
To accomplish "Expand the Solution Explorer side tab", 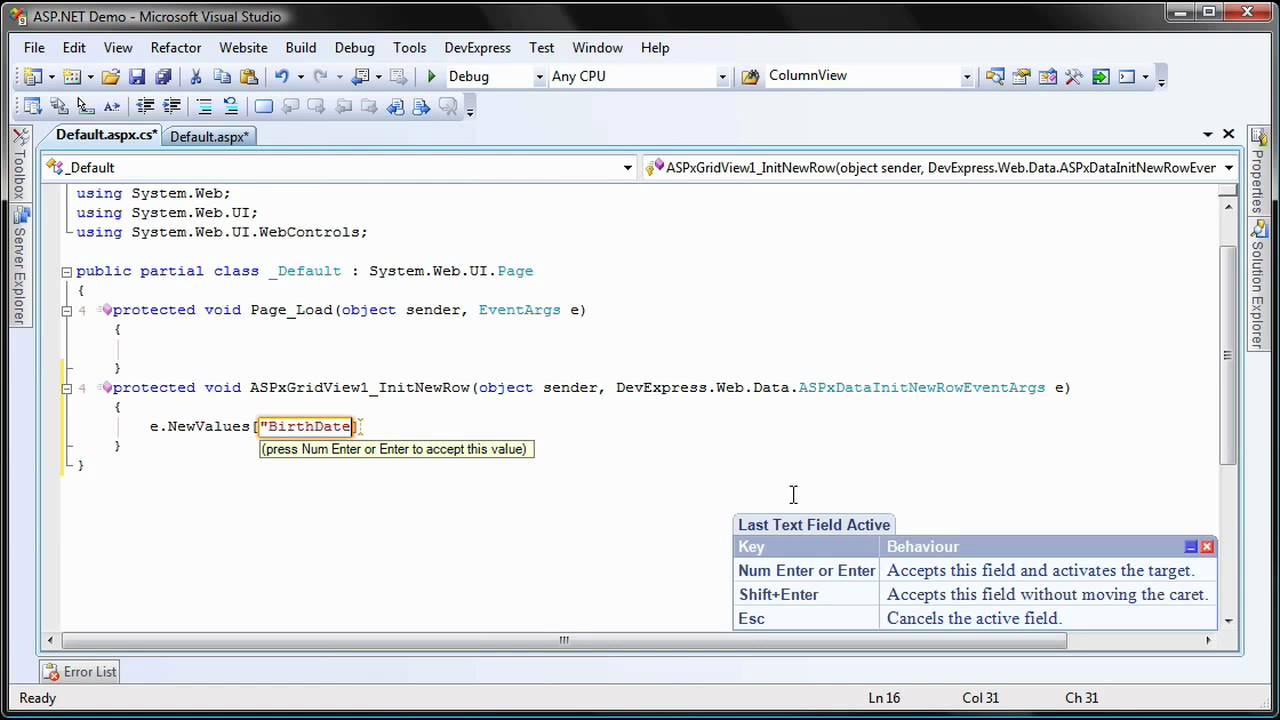I will coord(1258,284).
